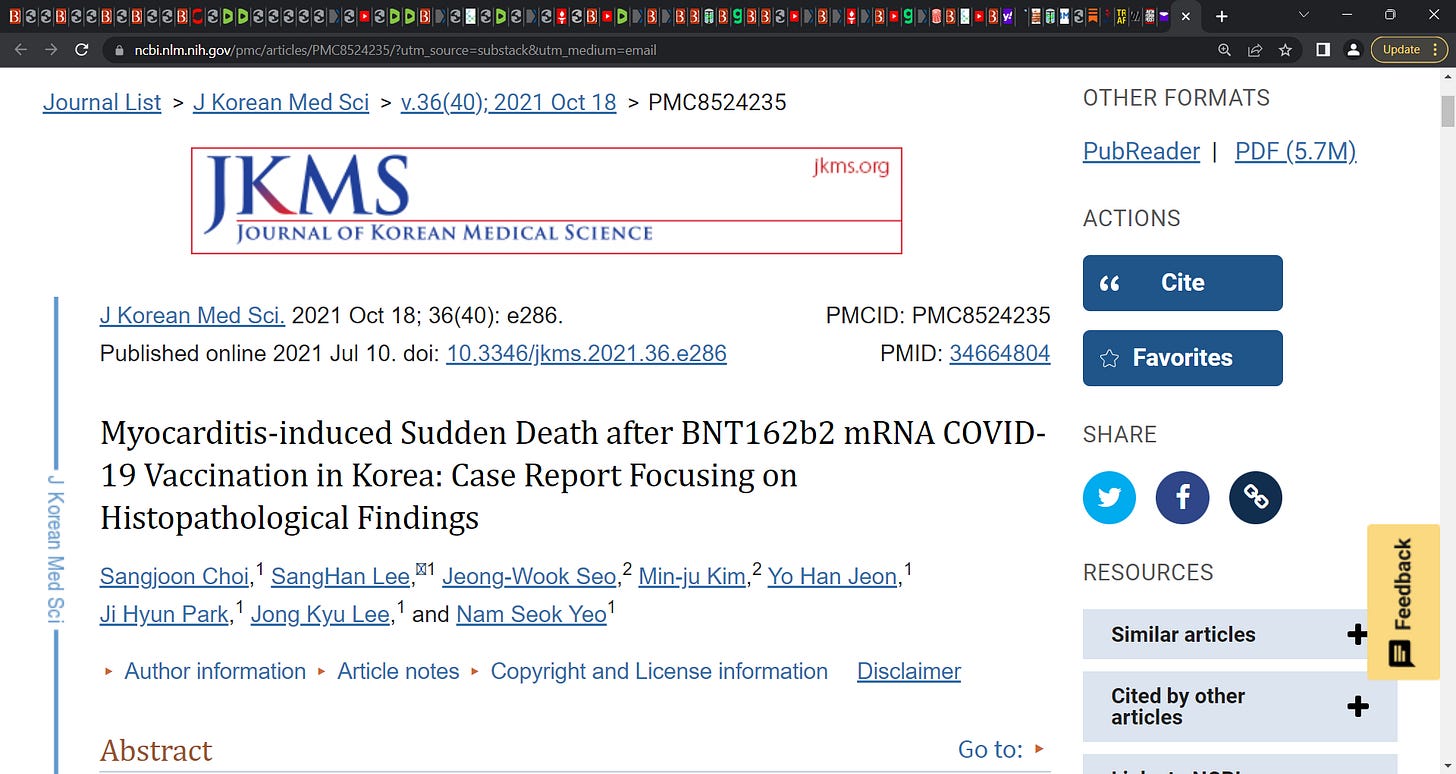Copy the permalink using the chain-link icon
Screen dimensions: 1456x774
[x=1255, y=497]
